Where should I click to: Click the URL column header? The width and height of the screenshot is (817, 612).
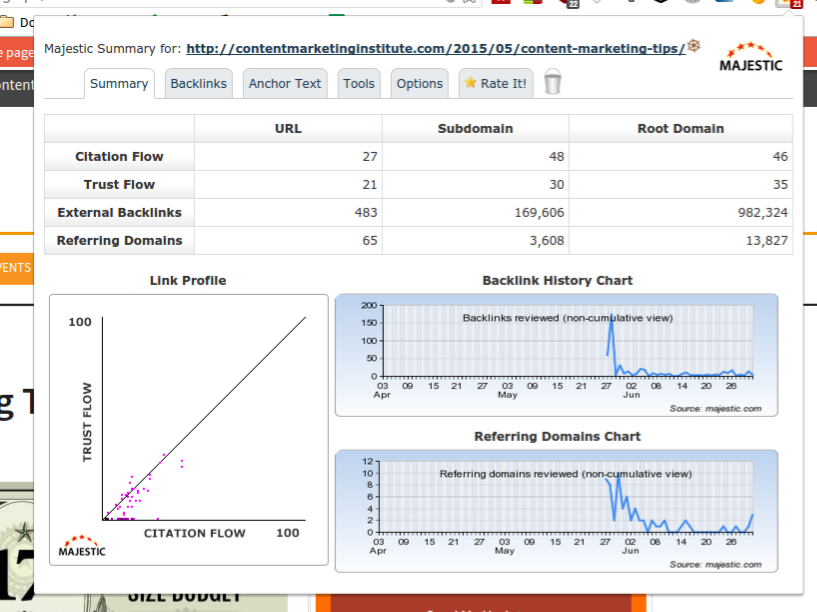(288, 129)
